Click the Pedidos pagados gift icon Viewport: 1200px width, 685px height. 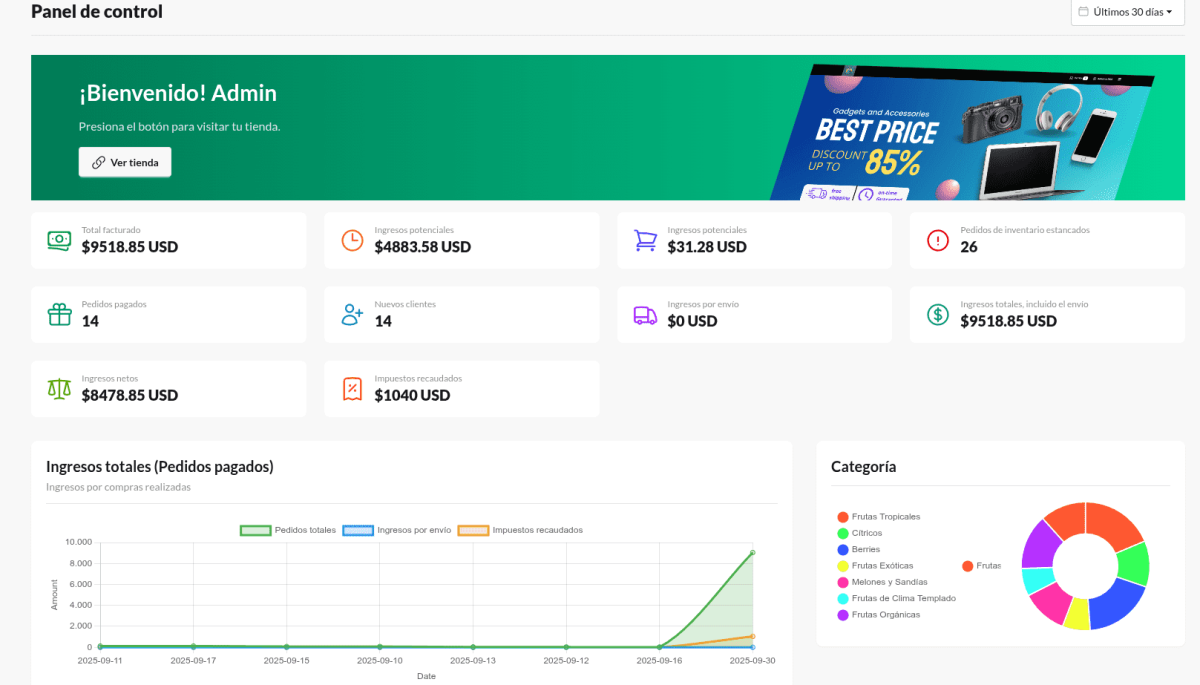59,314
